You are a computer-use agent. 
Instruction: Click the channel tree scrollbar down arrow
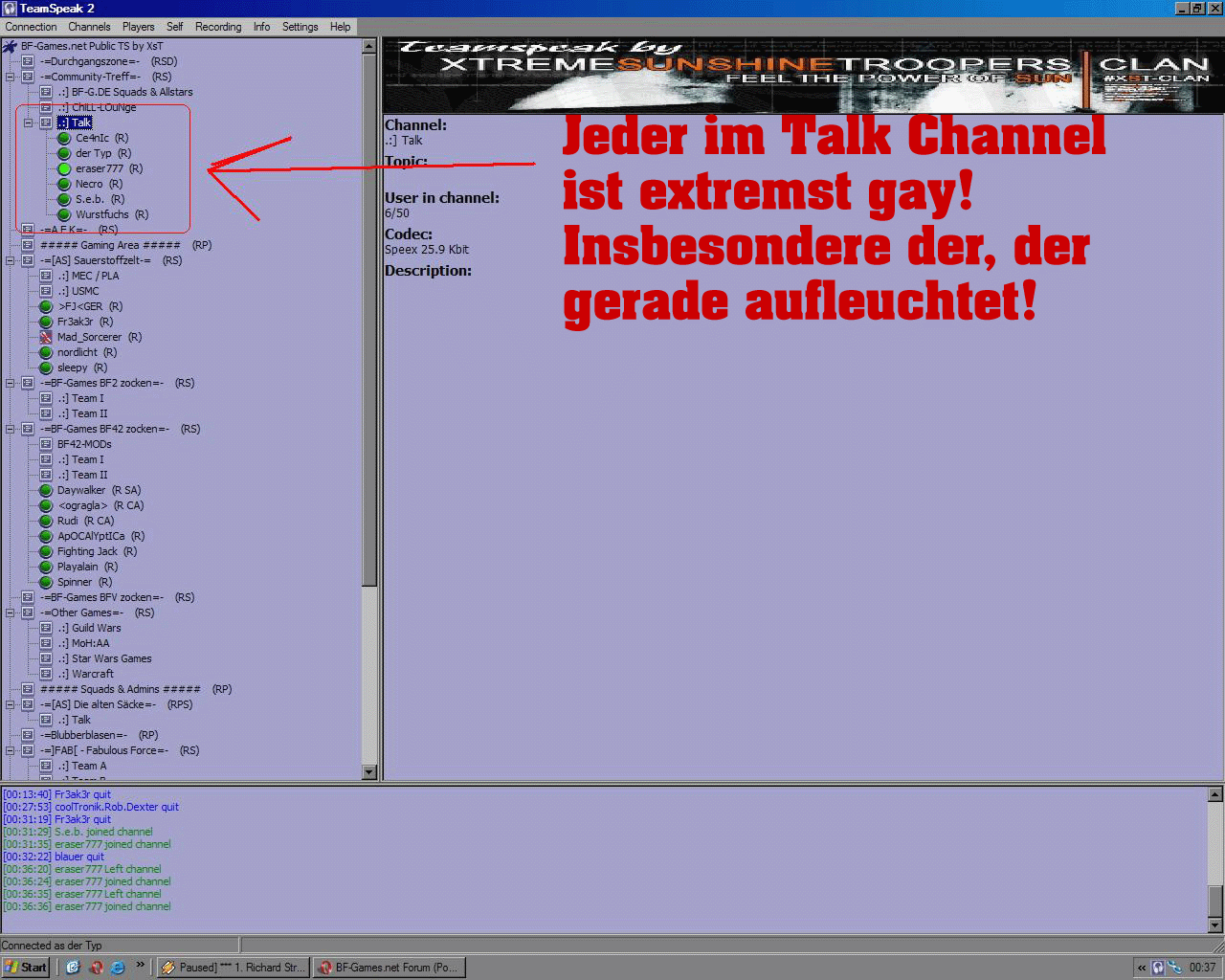(369, 772)
